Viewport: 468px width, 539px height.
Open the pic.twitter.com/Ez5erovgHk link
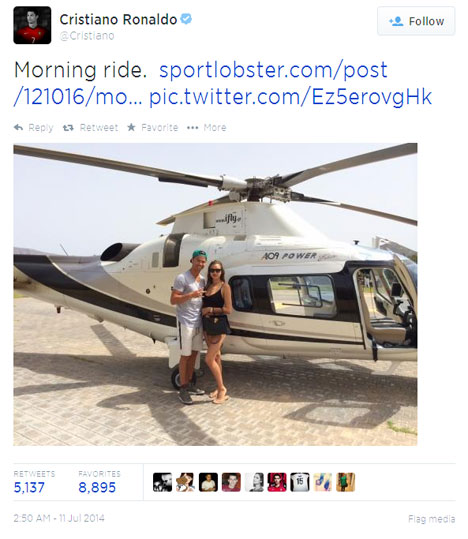(x=290, y=97)
